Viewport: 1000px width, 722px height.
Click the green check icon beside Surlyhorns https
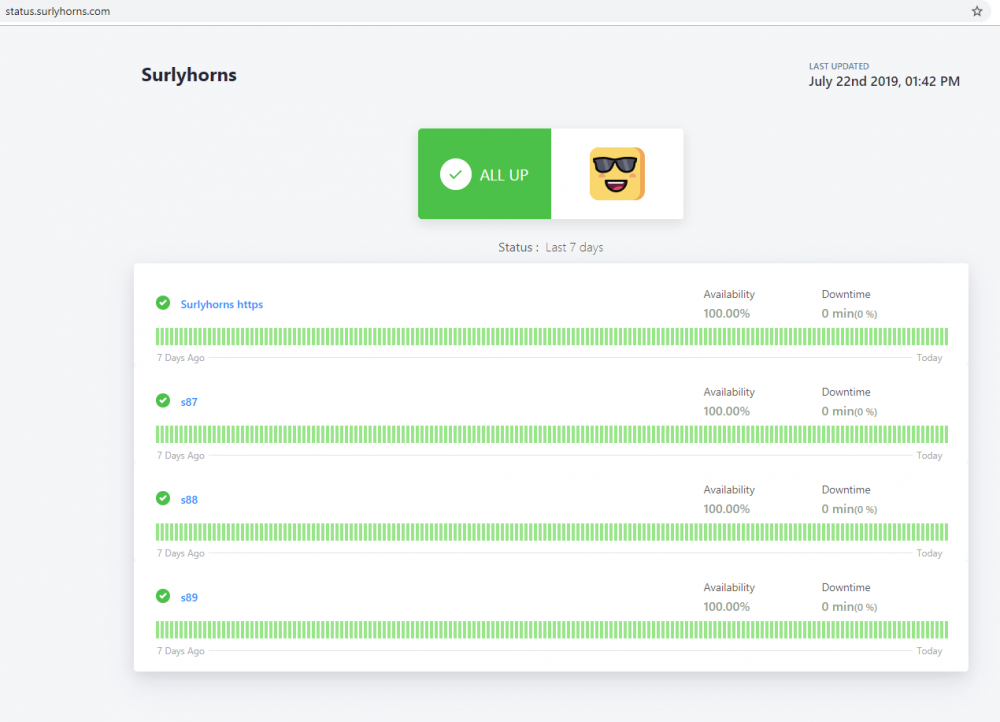[163, 303]
